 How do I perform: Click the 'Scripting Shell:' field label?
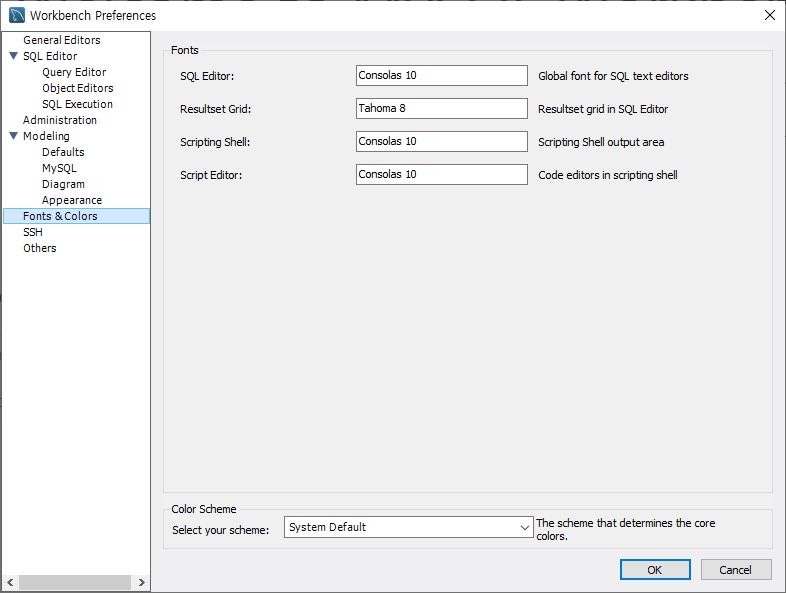tap(215, 142)
